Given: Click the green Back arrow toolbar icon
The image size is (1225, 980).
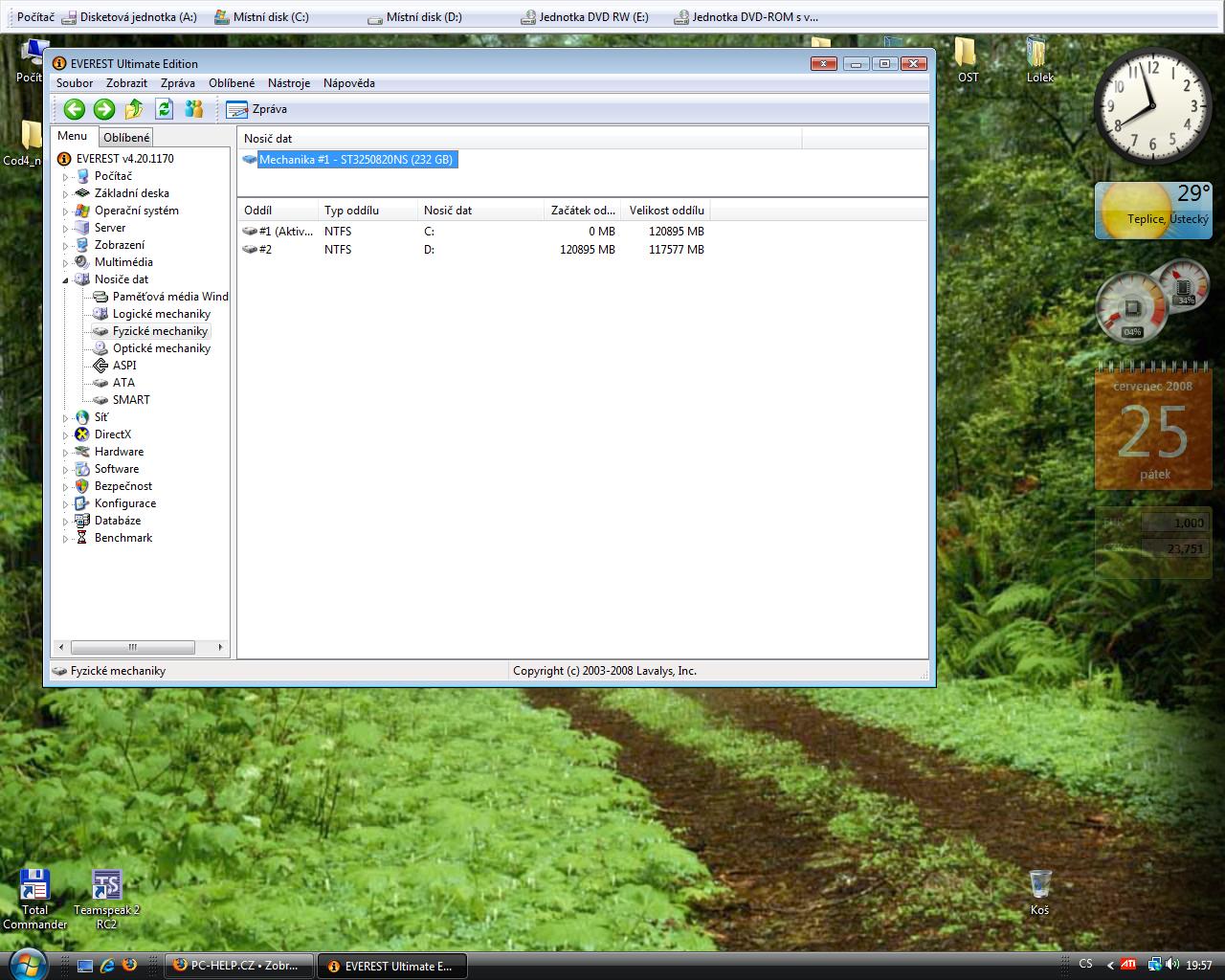Looking at the screenshot, I should tap(74, 109).
